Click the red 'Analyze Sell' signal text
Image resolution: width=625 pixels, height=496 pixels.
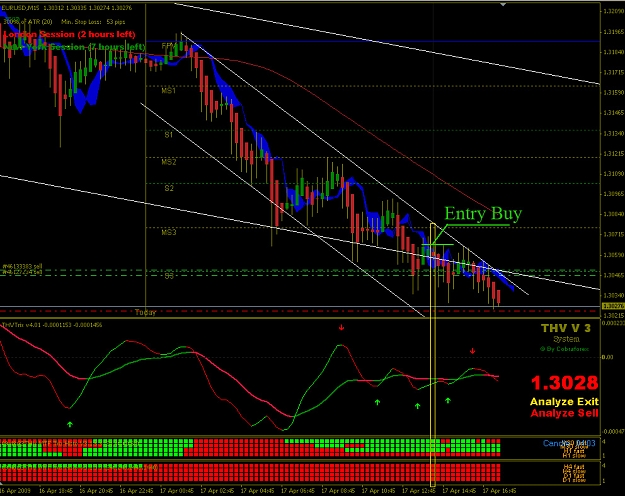coord(564,413)
